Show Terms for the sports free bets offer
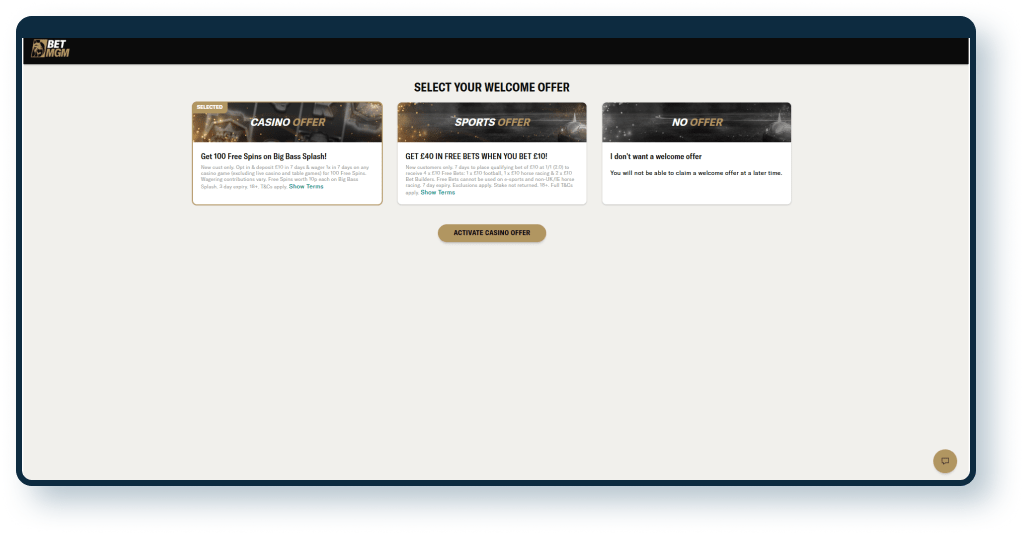 click(437, 192)
